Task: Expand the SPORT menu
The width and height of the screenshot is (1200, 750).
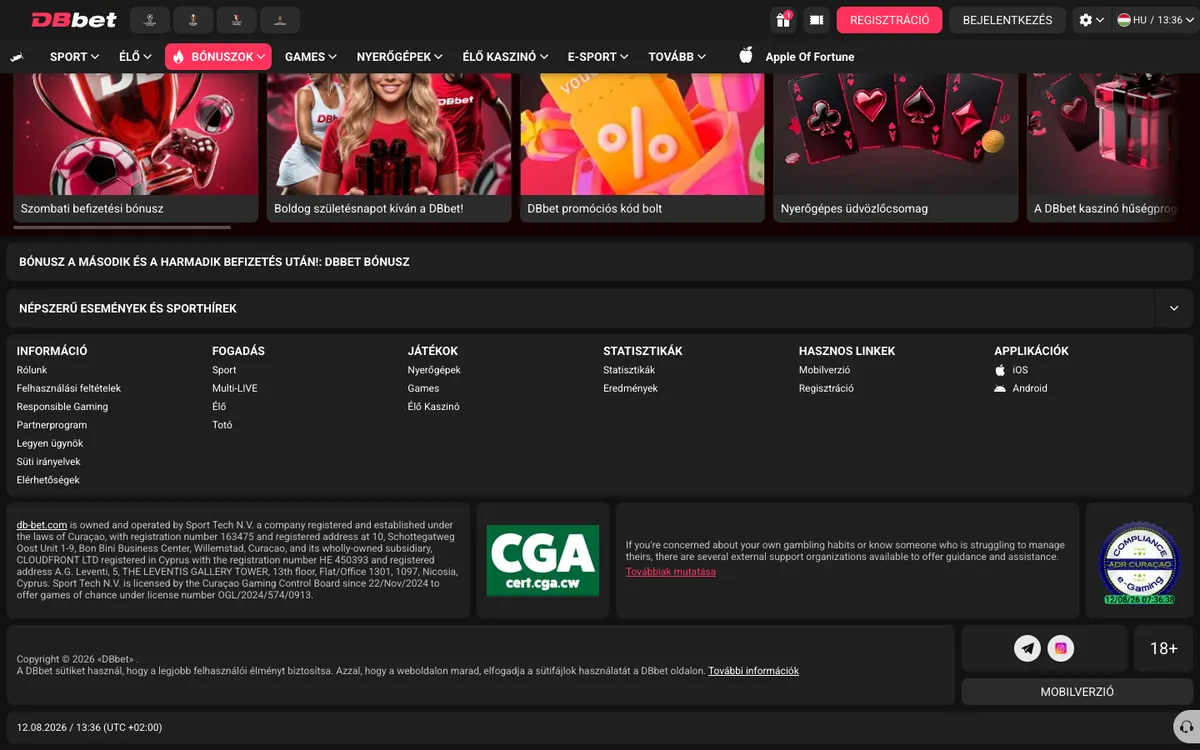Action: click(x=74, y=57)
